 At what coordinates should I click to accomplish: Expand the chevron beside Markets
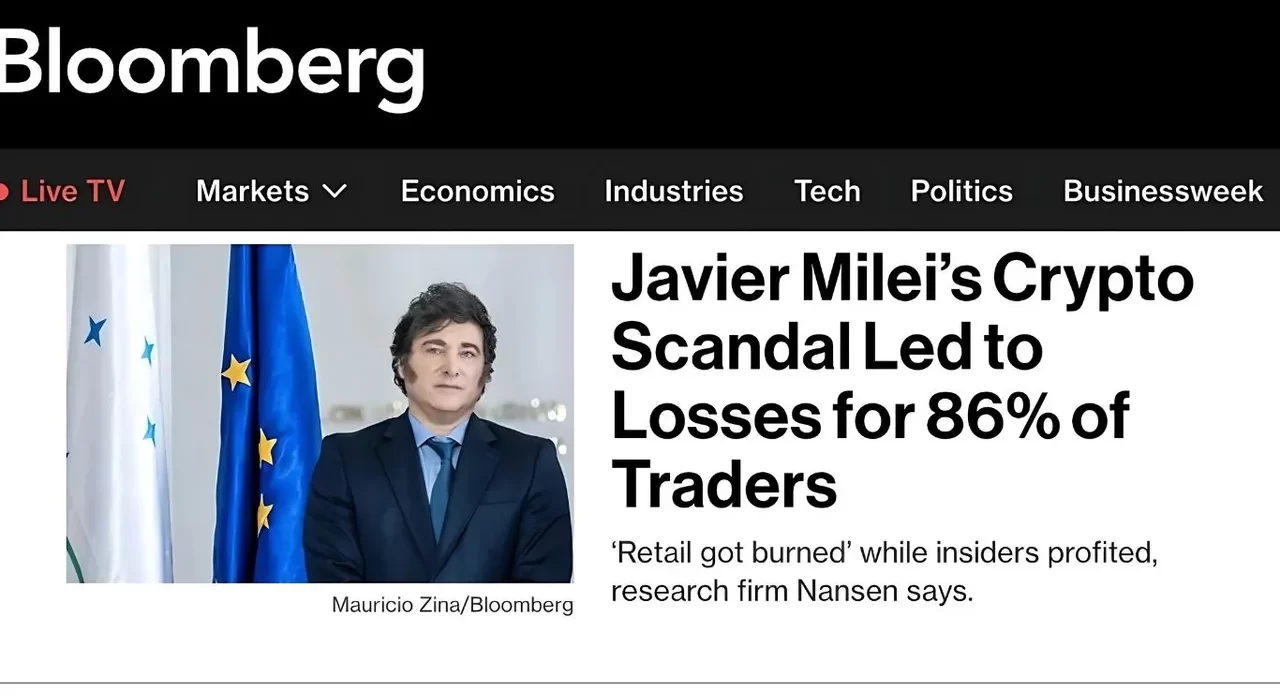[336, 191]
